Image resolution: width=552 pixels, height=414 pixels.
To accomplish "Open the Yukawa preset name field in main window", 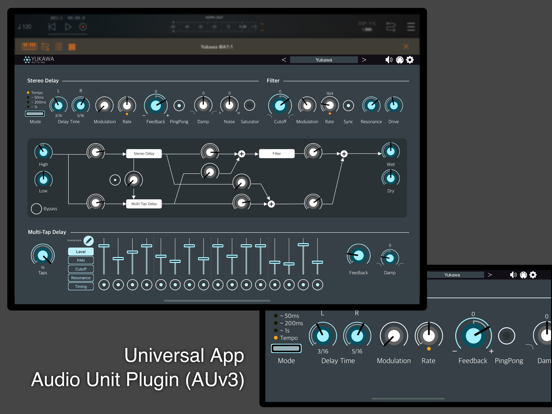I will [x=324, y=60].
